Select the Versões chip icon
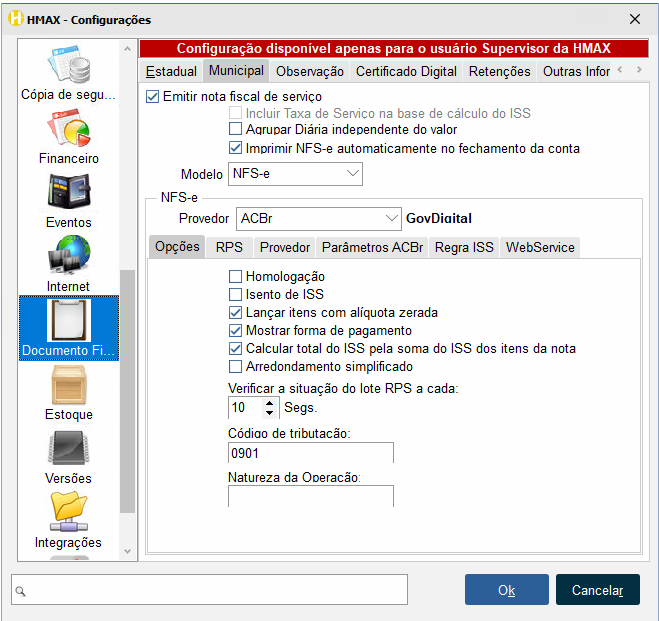Screen dimensions: 659x621 click(x=68, y=450)
